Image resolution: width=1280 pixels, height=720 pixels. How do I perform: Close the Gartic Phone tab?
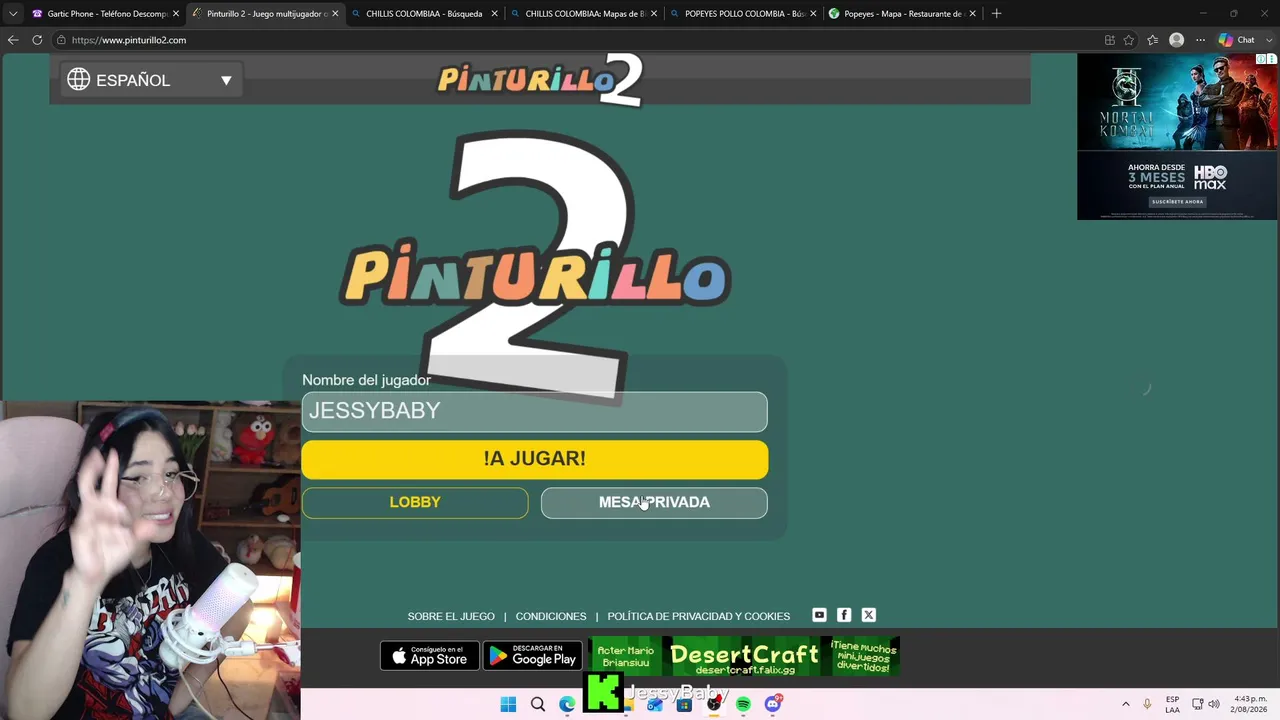point(176,14)
